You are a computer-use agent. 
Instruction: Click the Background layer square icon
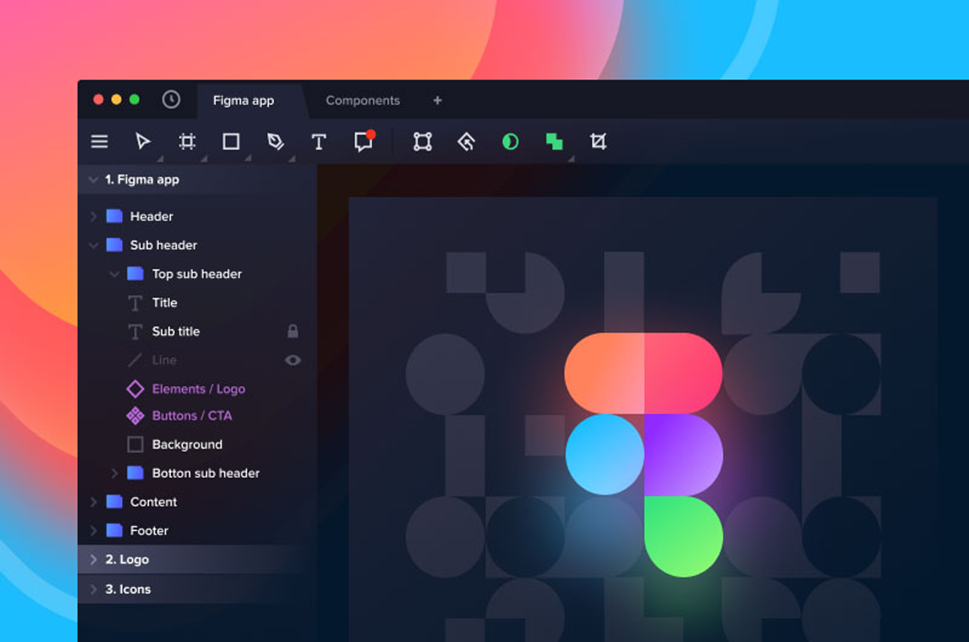coord(135,444)
